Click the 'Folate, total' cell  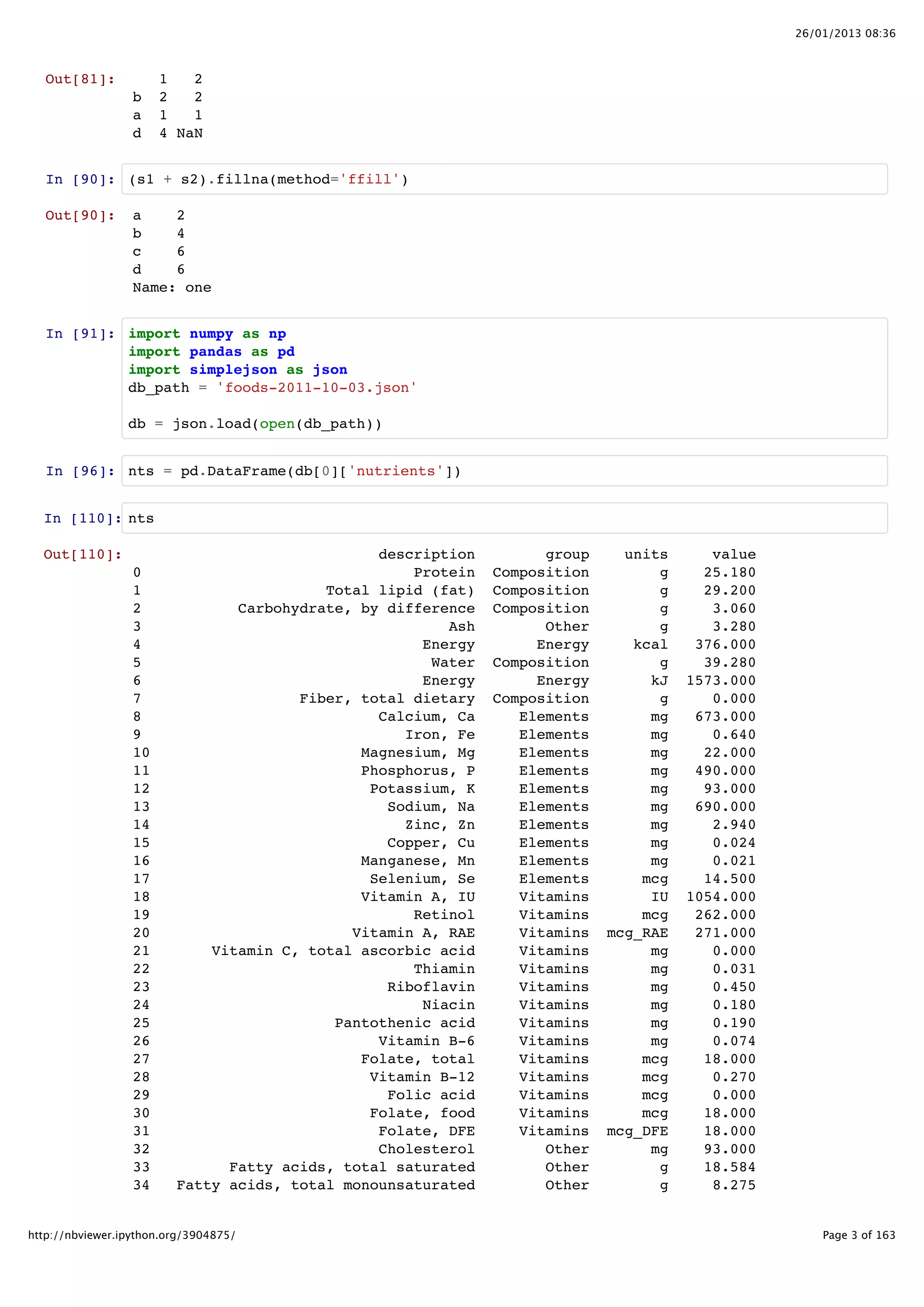pyautogui.click(x=418, y=1059)
